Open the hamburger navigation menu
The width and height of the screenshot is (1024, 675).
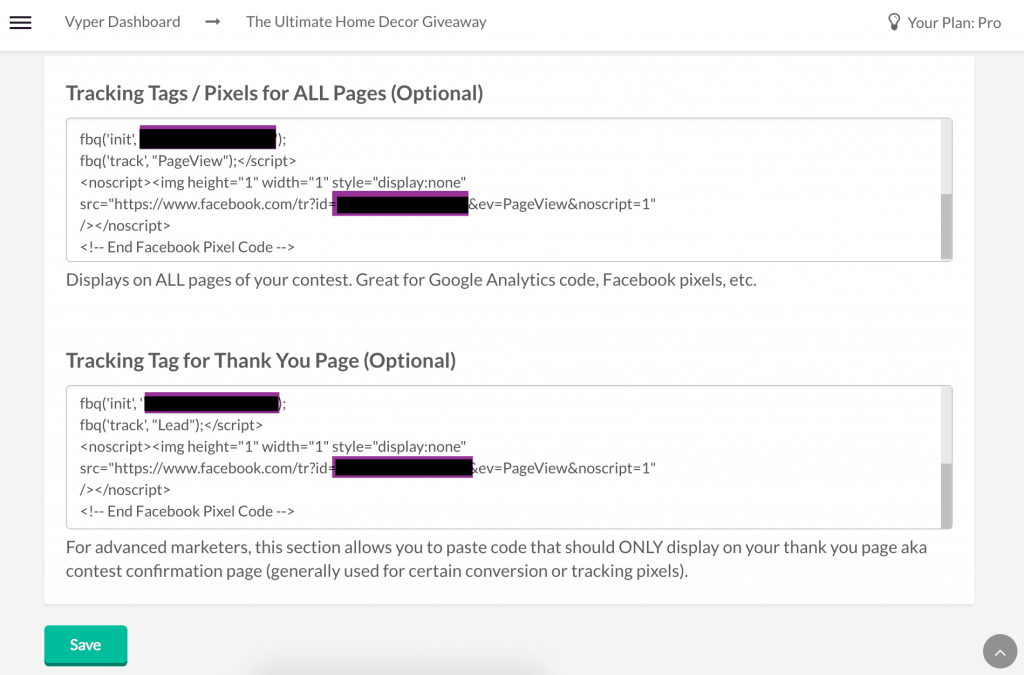pos(20,22)
